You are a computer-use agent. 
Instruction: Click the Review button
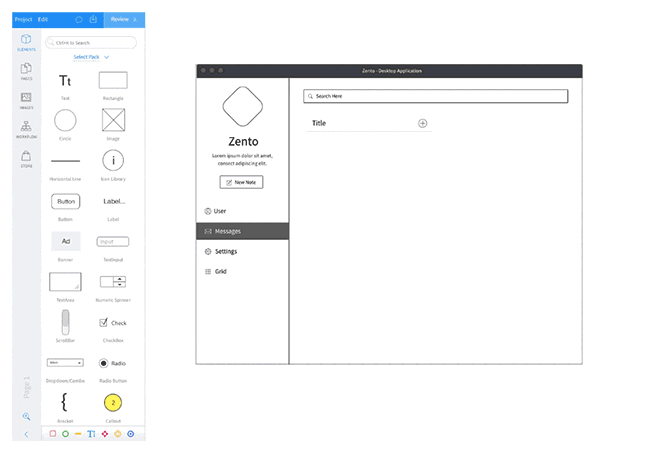pyautogui.click(x=122, y=19)
